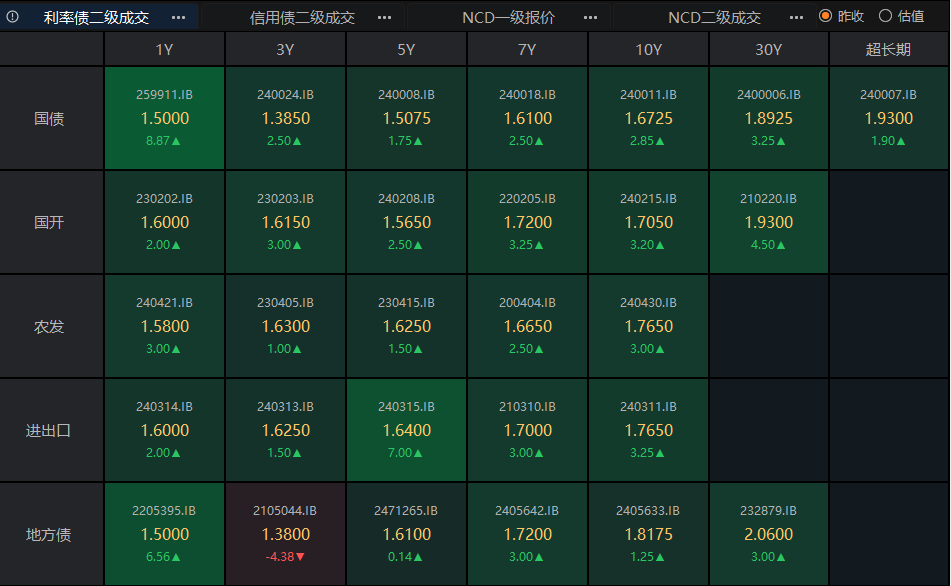Screen dimensions: 951x586
Task: Open the NCD二级成交 tab
Action: coord(714,17)
